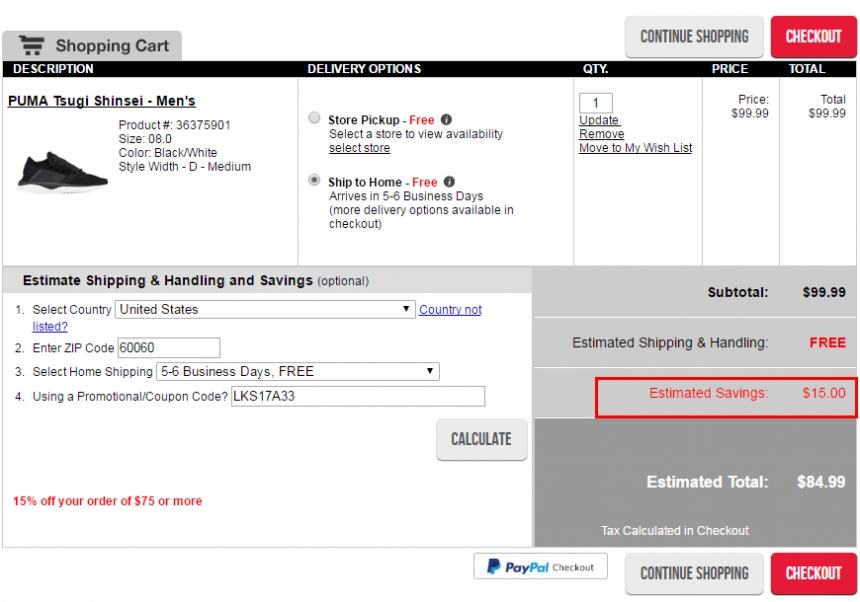This screenshot has height=602, width=860.
Task: Click the Arrives in 5-6 Business Days text
Action: (406, 196)
